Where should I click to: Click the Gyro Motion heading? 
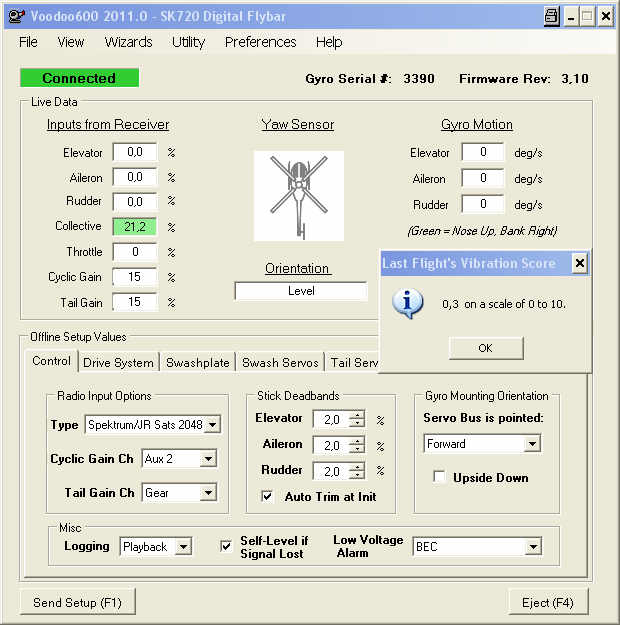click(x=477, y=124)
